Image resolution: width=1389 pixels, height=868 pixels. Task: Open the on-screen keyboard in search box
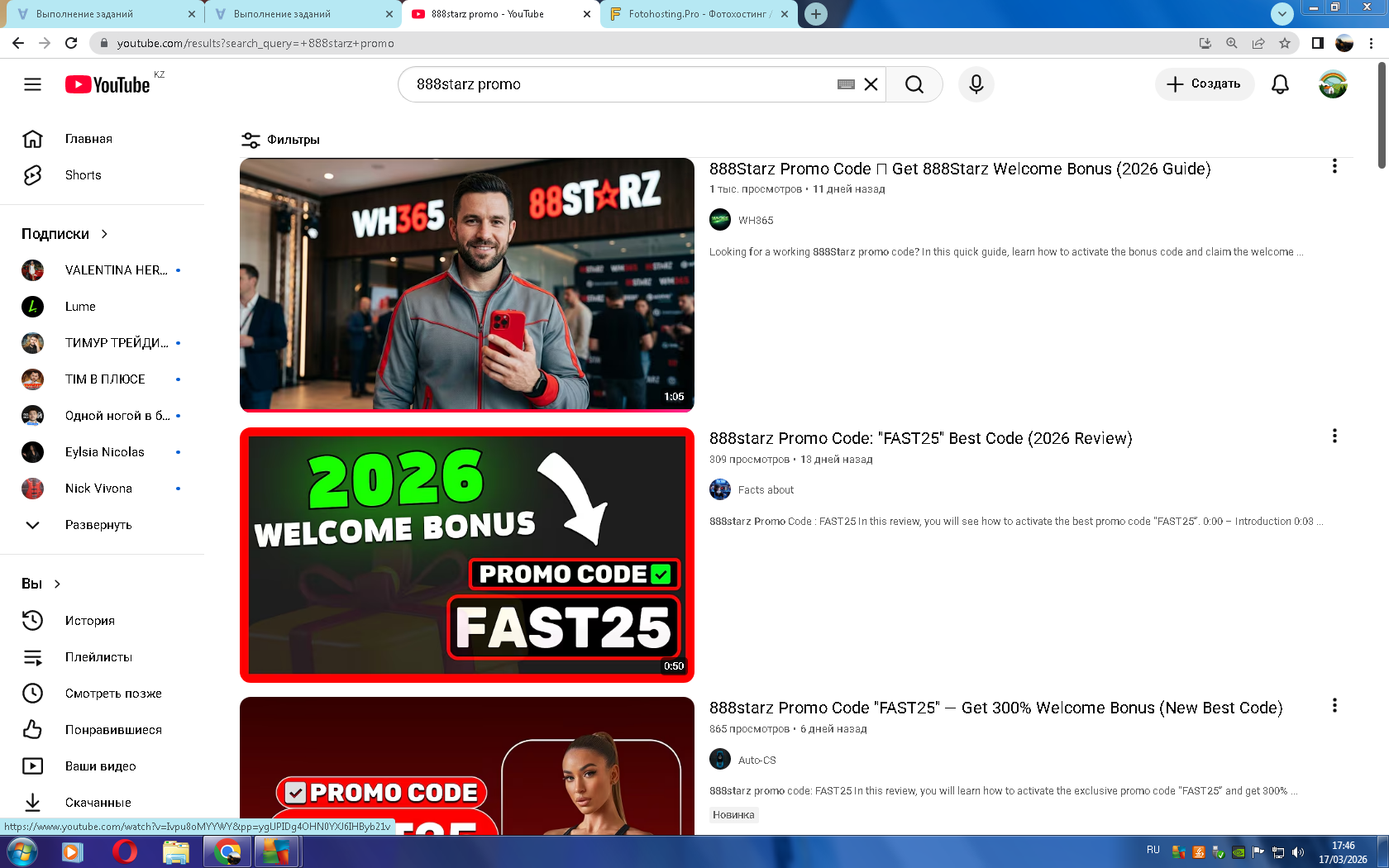[846, 84]
